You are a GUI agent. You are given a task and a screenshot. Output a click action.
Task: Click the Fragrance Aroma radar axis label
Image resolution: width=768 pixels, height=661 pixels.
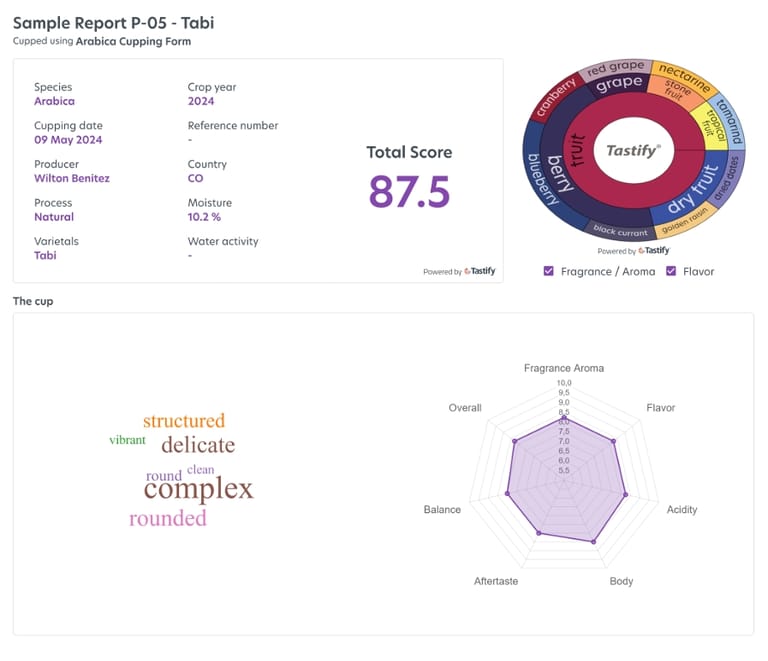(x=564, y=368)
